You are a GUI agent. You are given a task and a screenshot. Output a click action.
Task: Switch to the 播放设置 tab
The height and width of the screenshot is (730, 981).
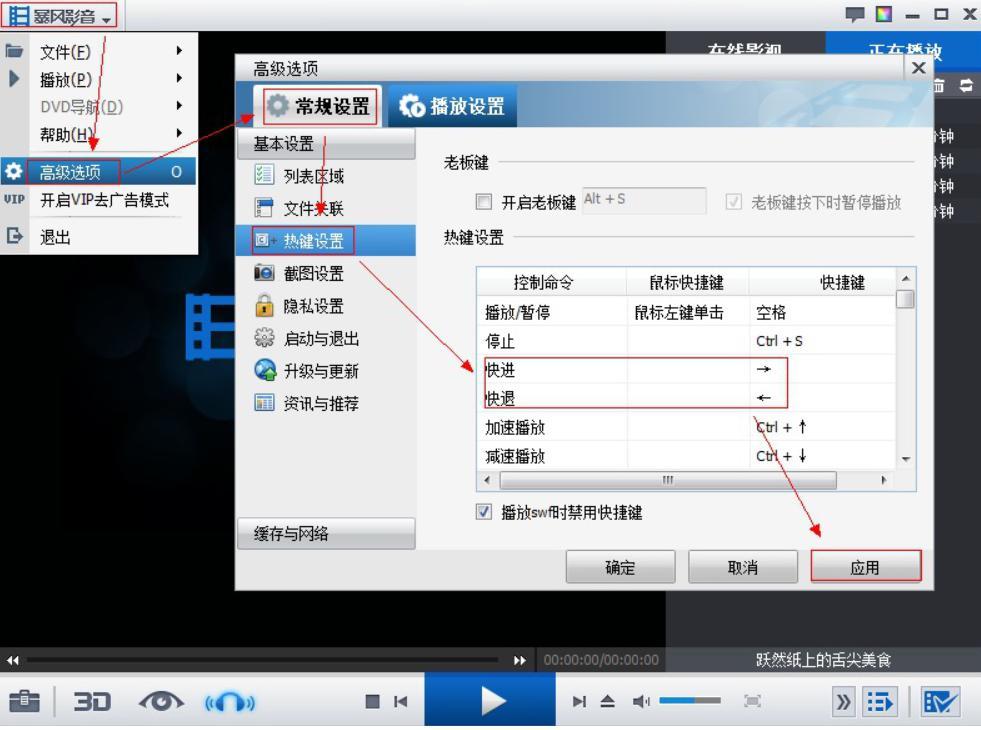pos(452,106)
